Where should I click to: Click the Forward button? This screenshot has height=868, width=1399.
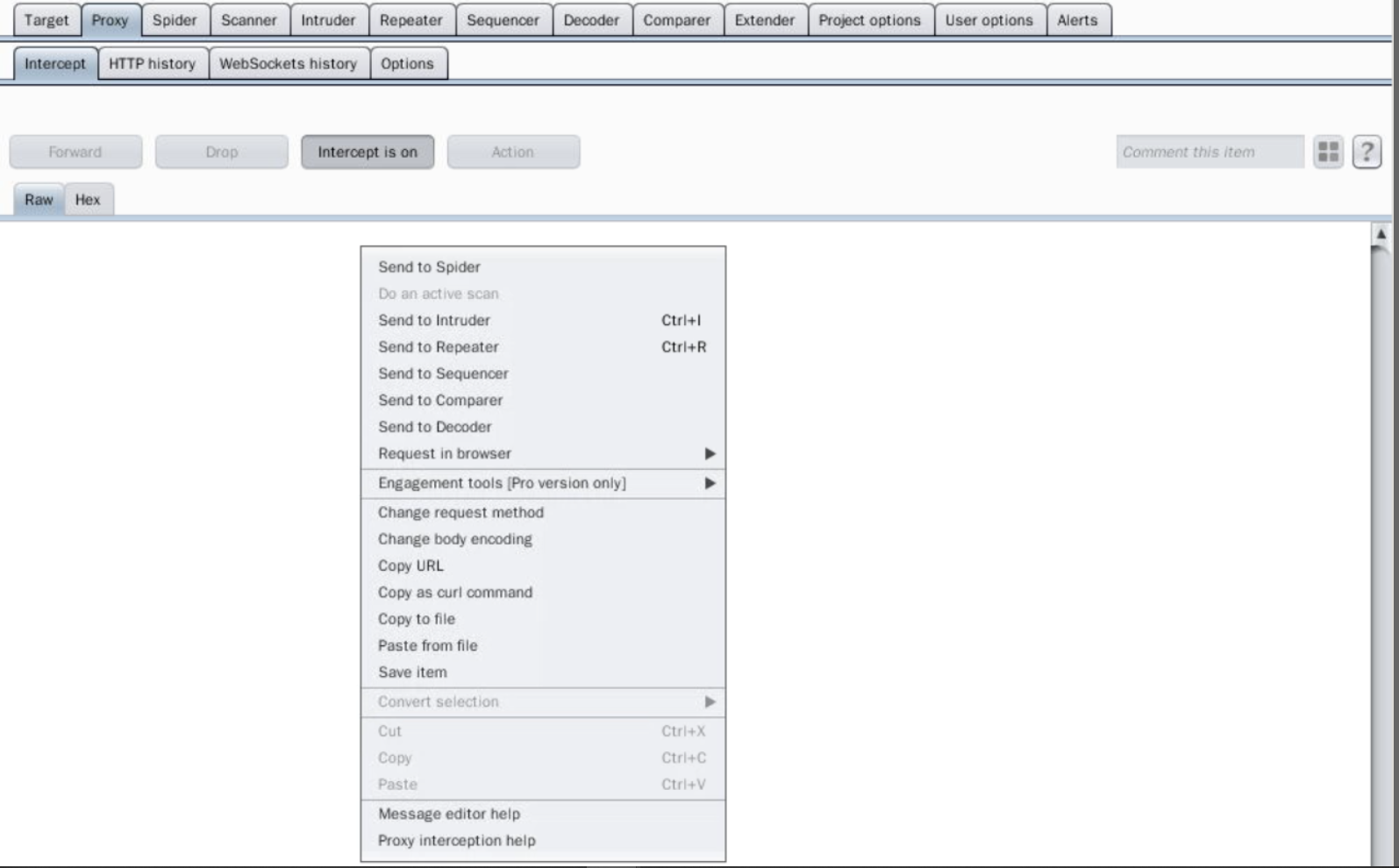point(75,152)
